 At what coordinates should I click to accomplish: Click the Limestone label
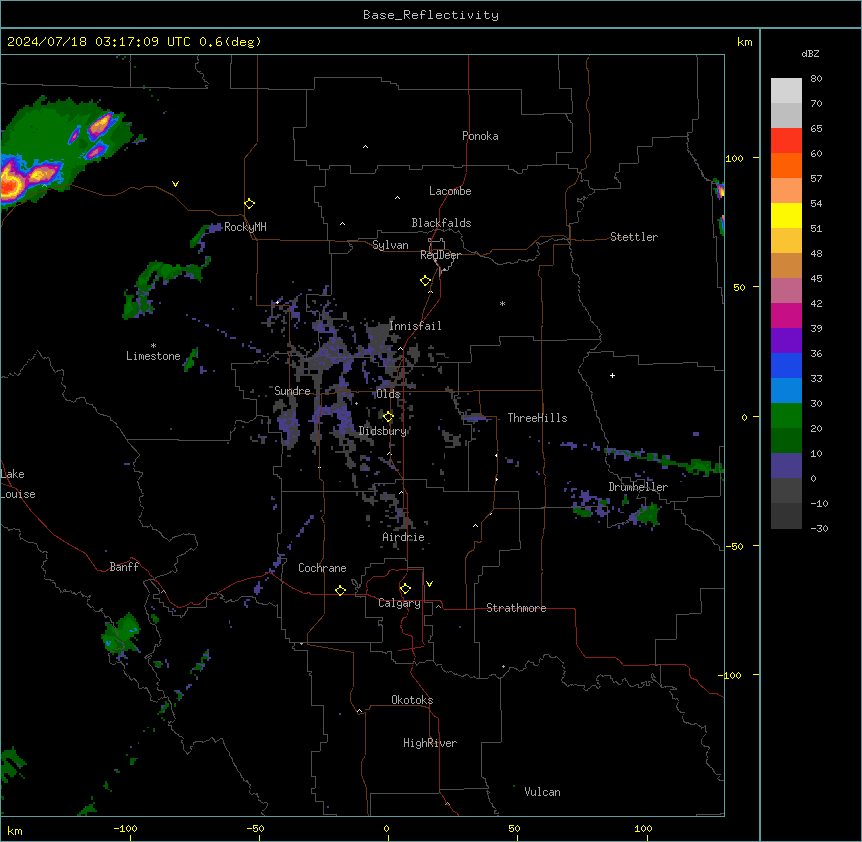click(x=153, y=356)
